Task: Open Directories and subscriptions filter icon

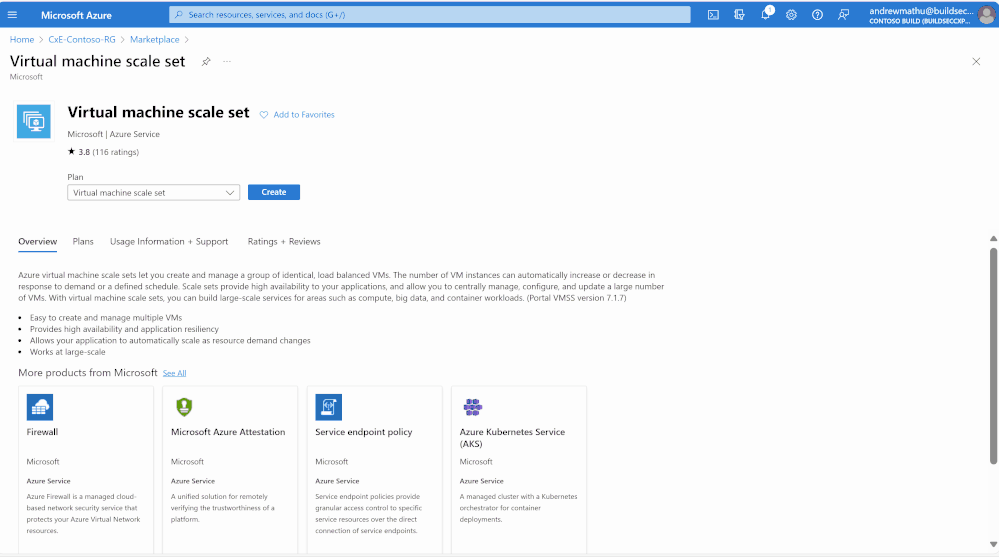Action: 739,15
